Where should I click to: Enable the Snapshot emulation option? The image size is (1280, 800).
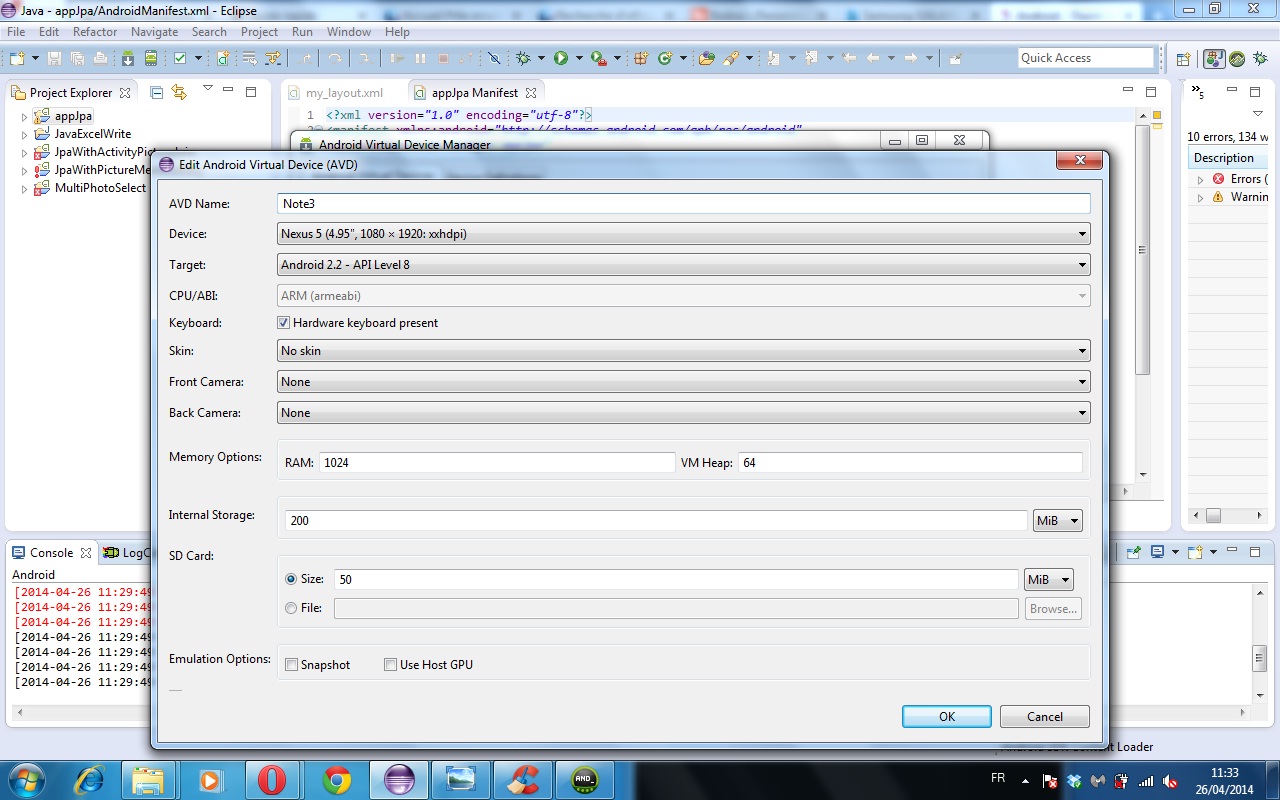(x=291, y=665)
